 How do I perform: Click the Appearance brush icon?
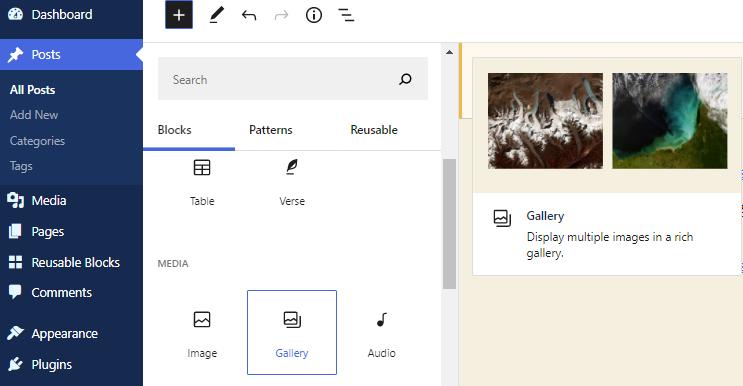click(x=15, y=333)
